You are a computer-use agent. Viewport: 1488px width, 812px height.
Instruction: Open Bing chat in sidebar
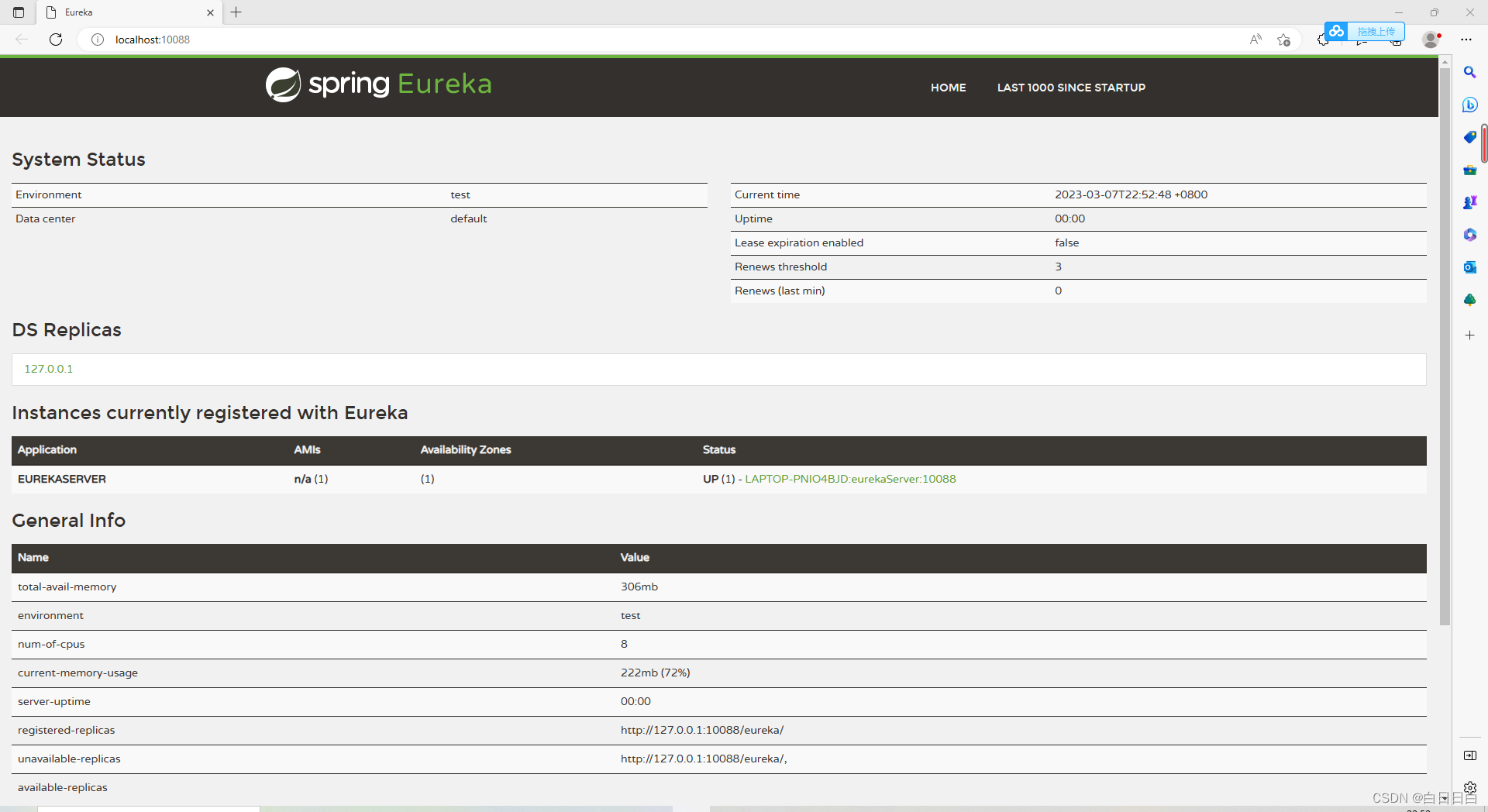[1469, 105]
